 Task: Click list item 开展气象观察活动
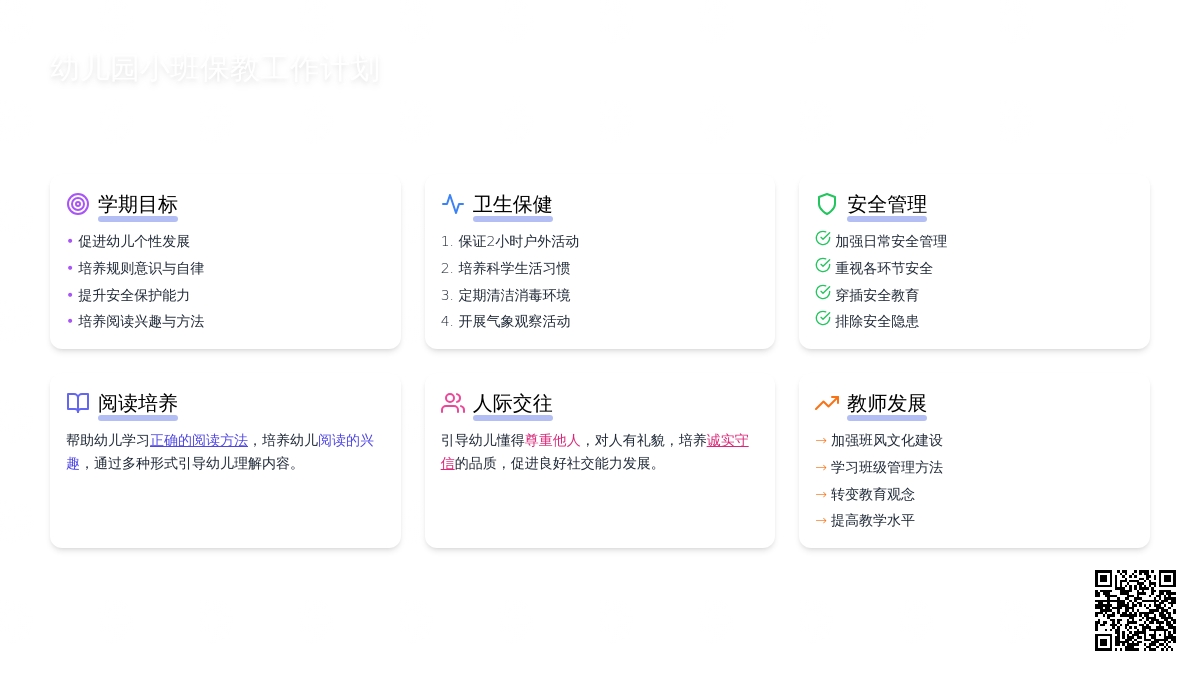coord(515,322)
